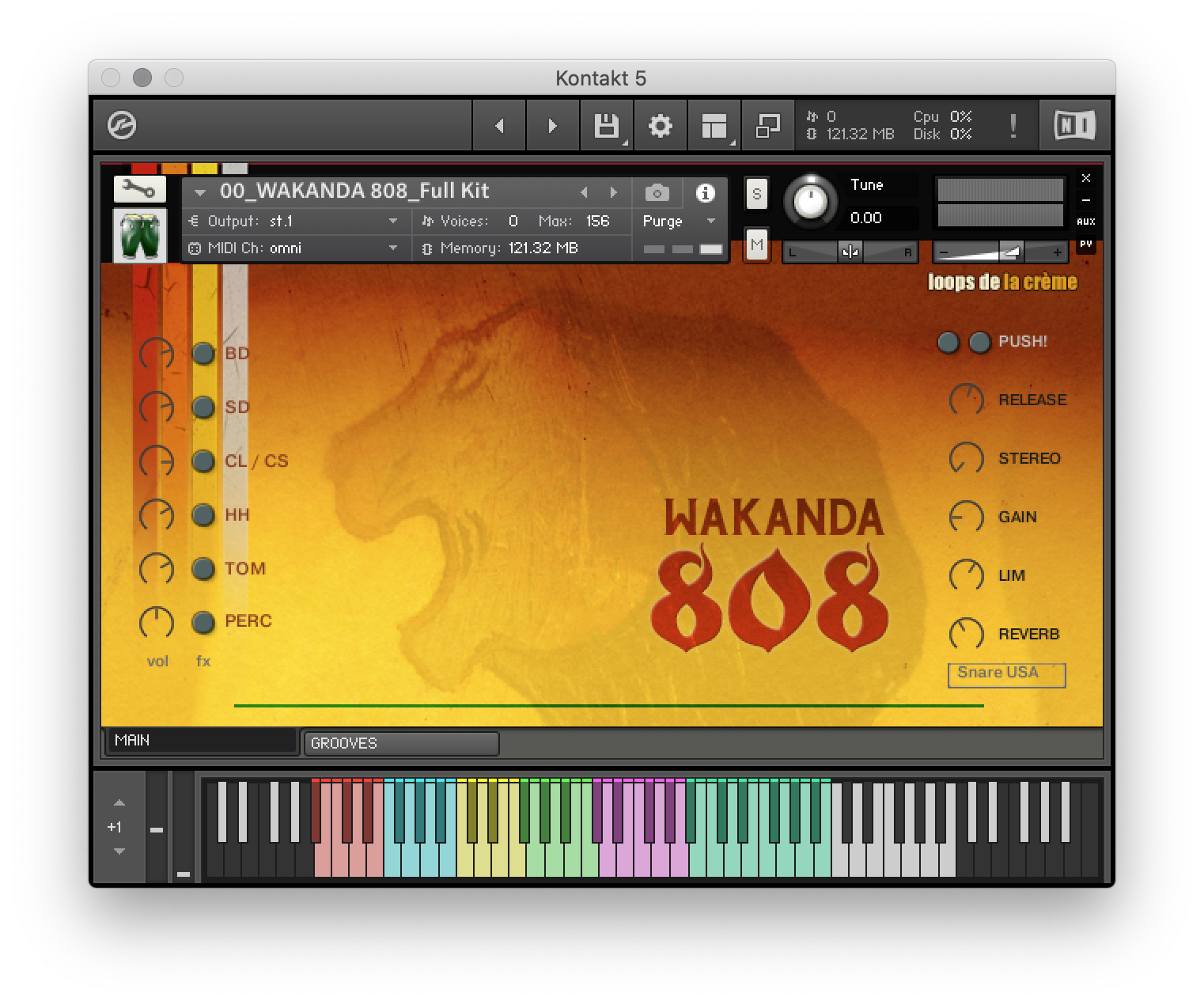Click the congas instrument thumbnail icon

[x=139, y=234]
